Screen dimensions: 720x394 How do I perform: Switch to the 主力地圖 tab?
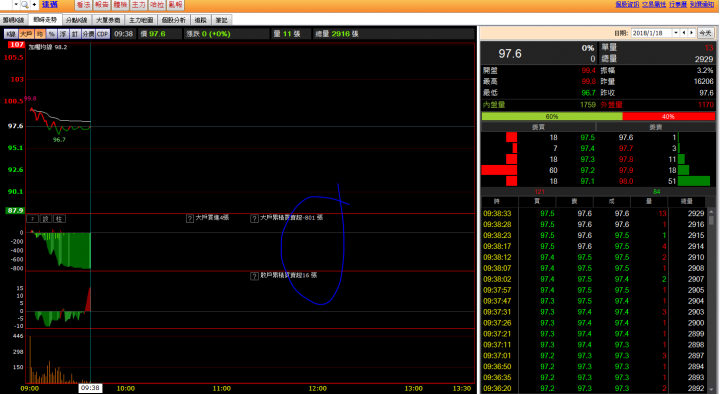coord(141,20)
